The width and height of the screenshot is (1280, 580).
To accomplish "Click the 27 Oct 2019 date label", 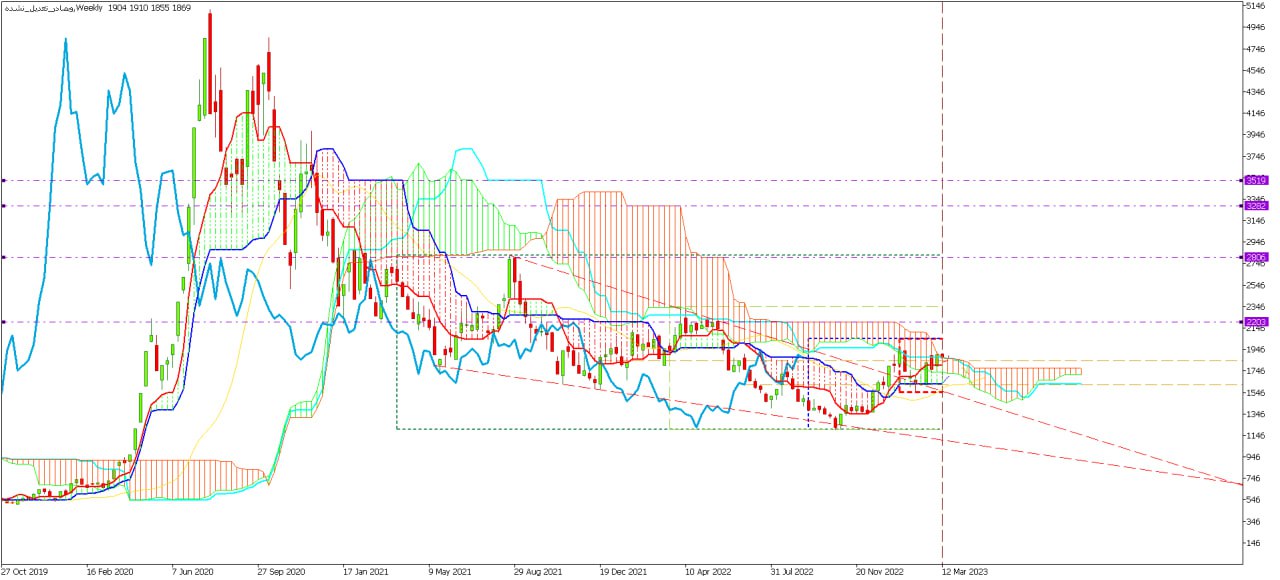I will (24, 572).
